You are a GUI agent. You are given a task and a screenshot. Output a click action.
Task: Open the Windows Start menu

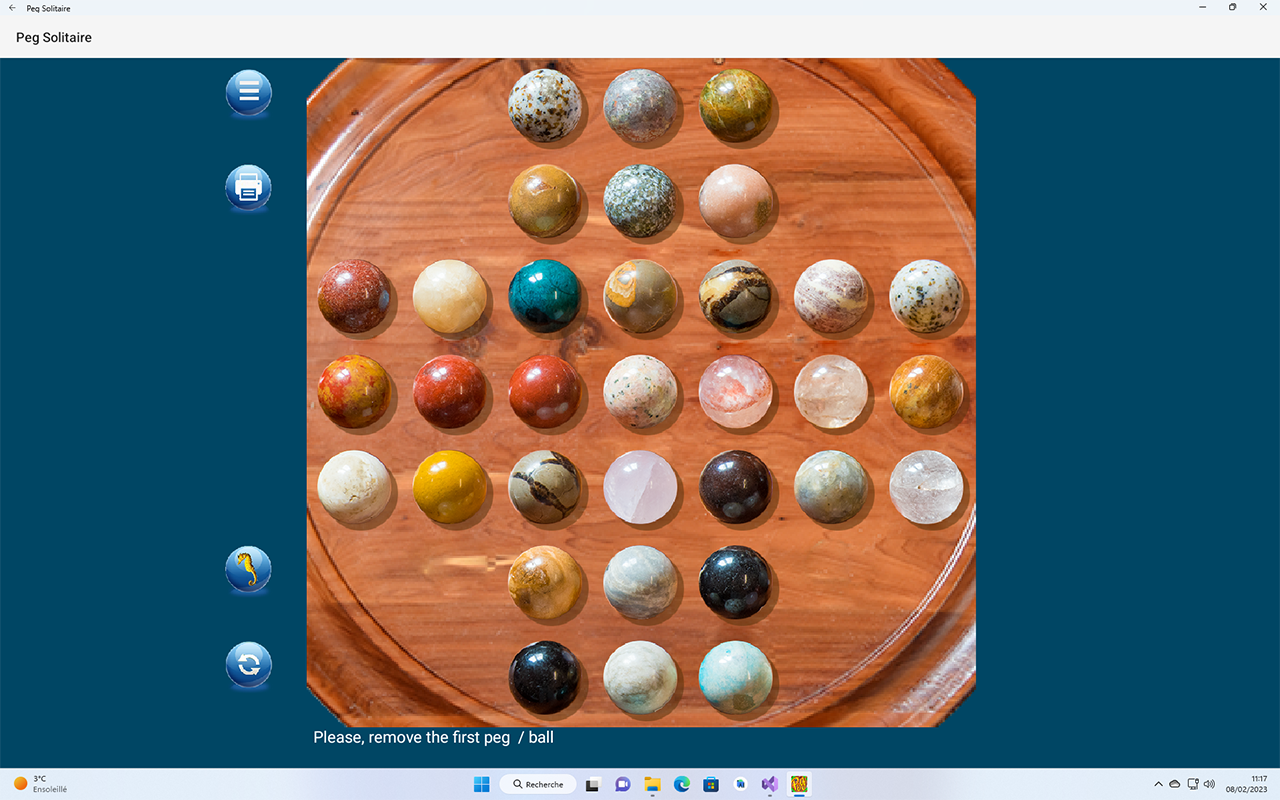pyautogui.click(x=481, y=784)
